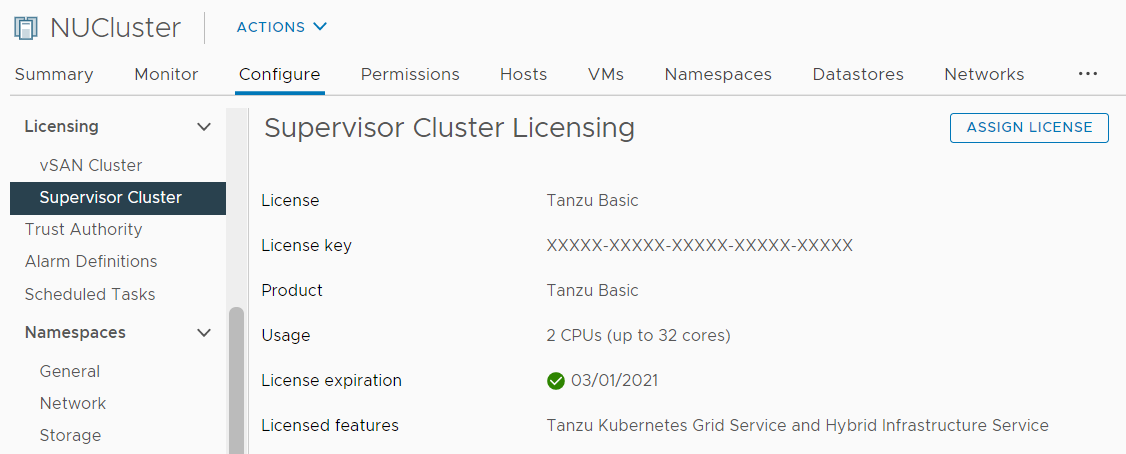Go to the Hosts tab

(524, 75)
